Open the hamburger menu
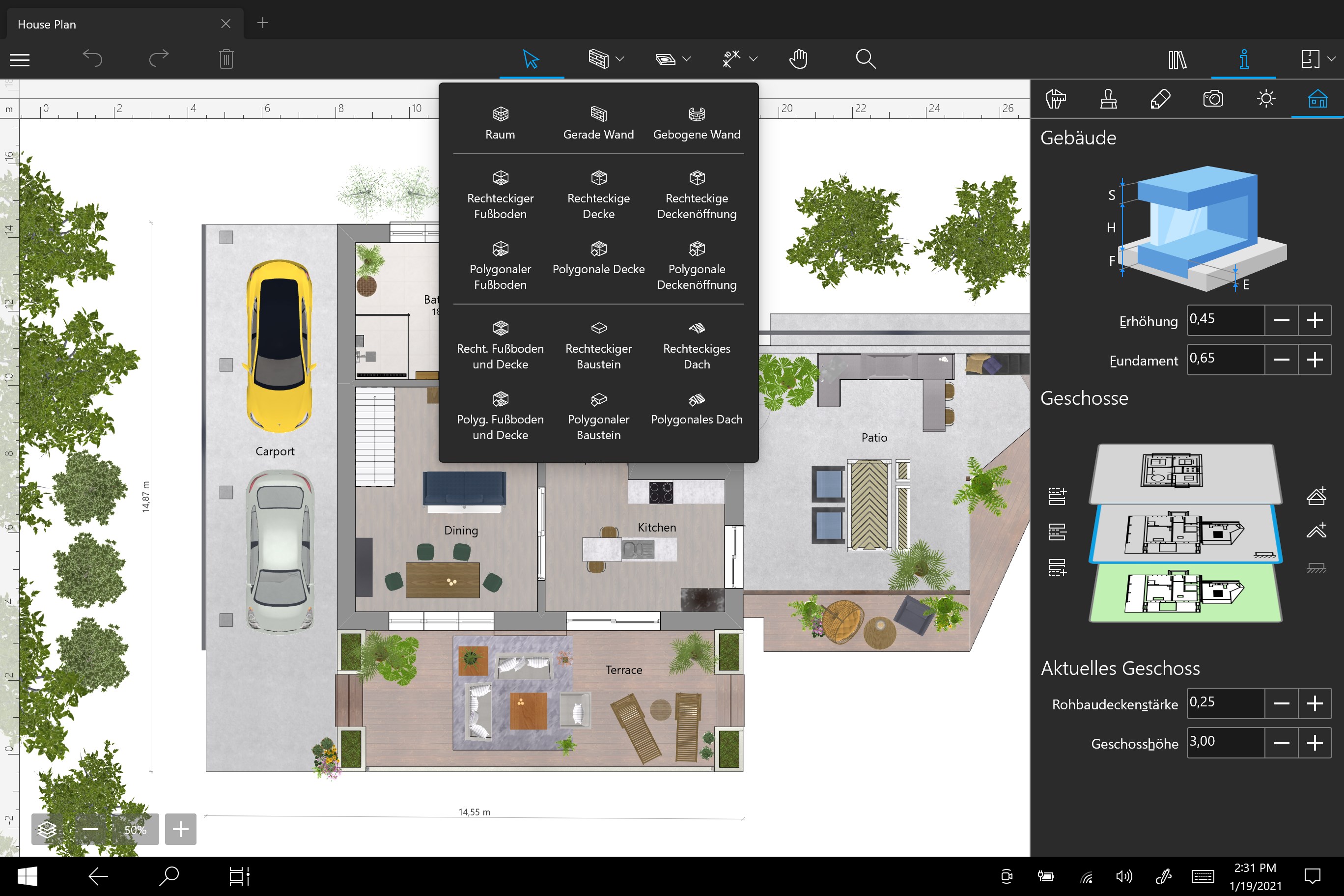1344x896 pixels. [x=20, y=59]
